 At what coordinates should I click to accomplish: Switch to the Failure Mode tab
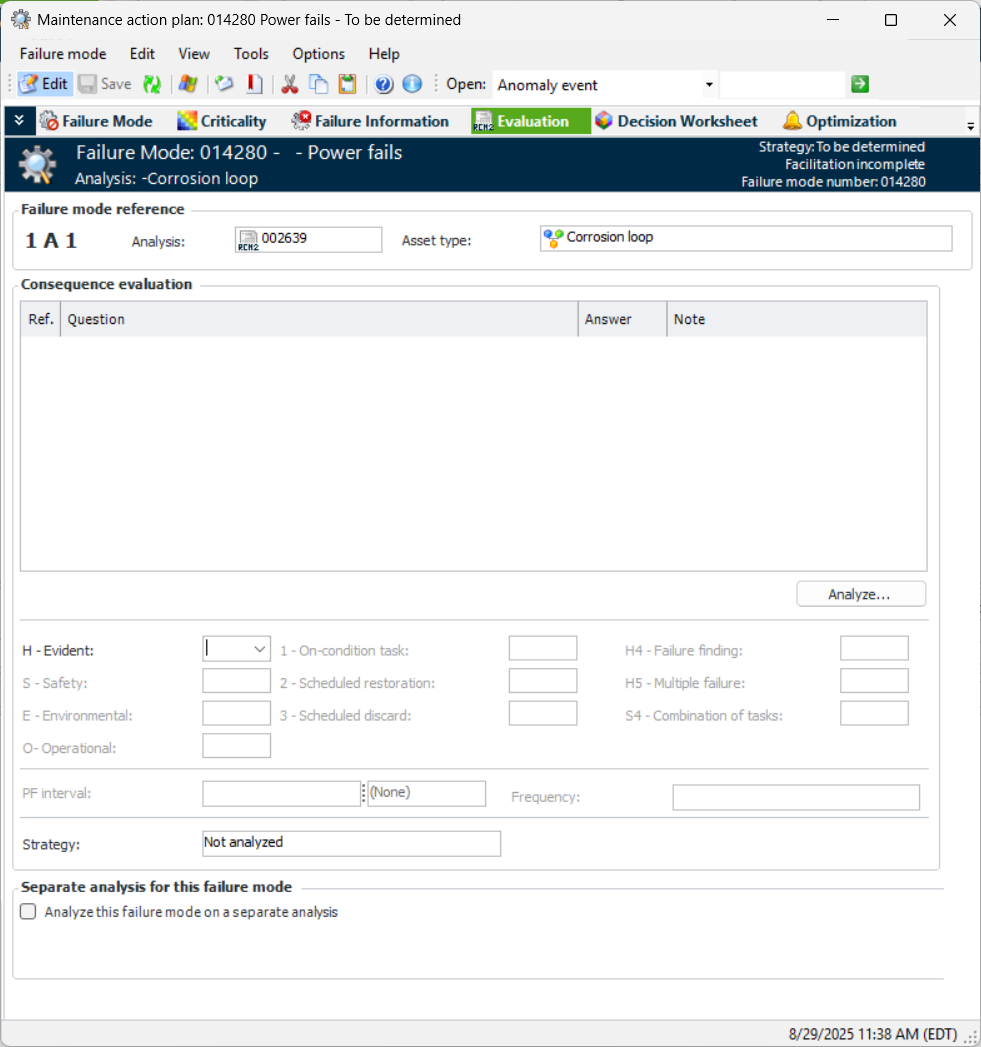coord(96,121)
